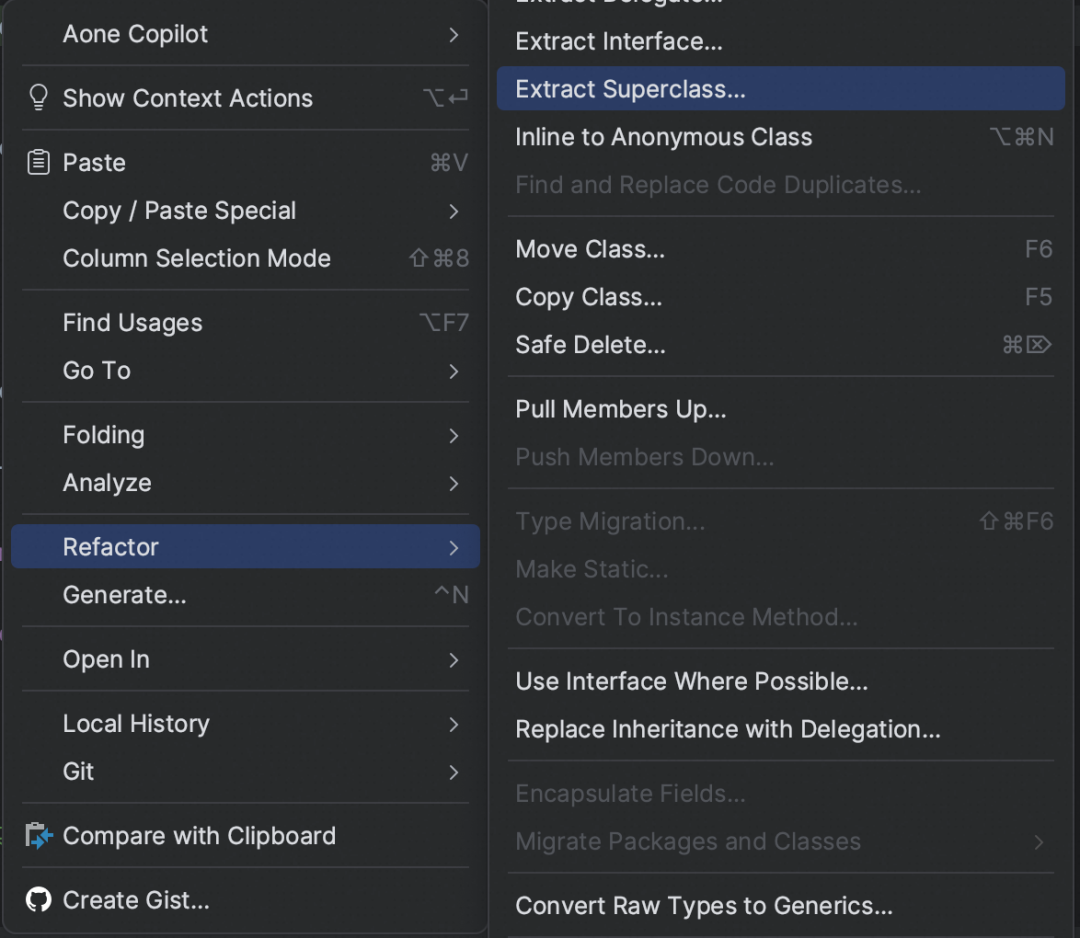The width and height of the screenshot is (1080, 938).
Task: Click the GitHub icon beside Create Gist
Action: click(x=39, y=900)
